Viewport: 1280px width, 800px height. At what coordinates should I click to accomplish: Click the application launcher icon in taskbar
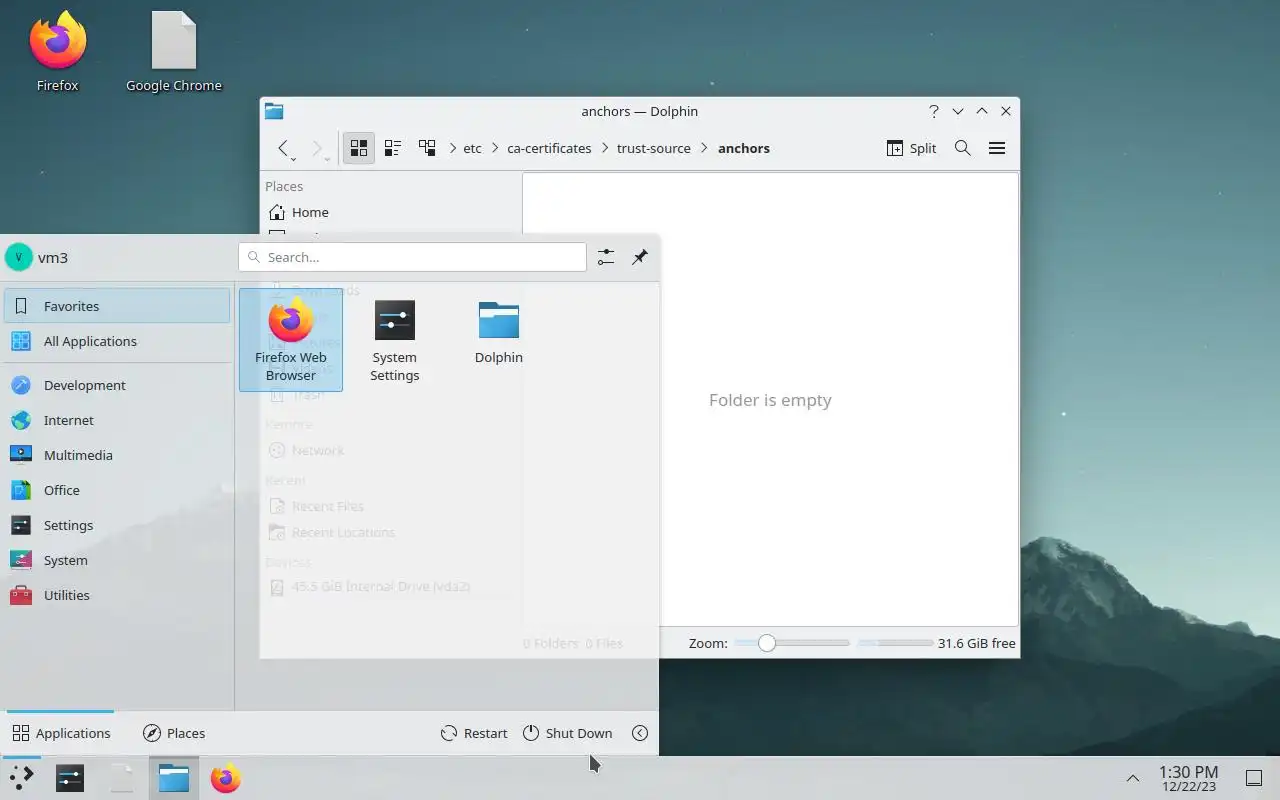click(21, 778)
